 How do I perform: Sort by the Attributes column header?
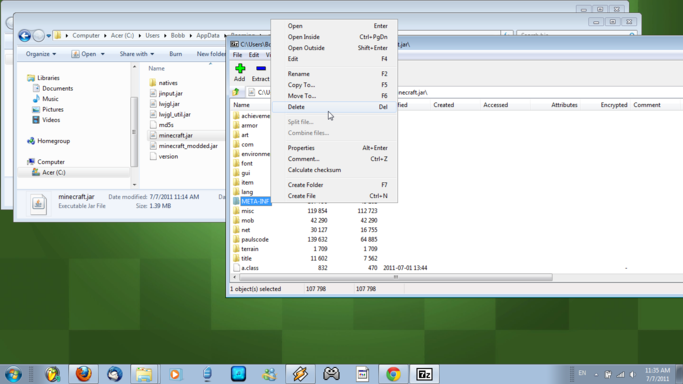pyautogui.click(x=556, y=105)
